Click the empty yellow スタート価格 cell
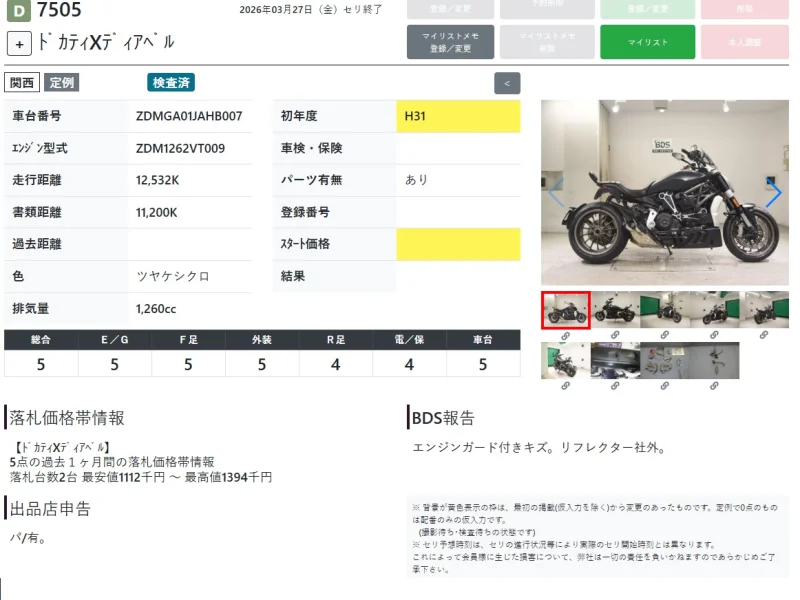This screenshot has height=600, width=800. click(458, 244)
